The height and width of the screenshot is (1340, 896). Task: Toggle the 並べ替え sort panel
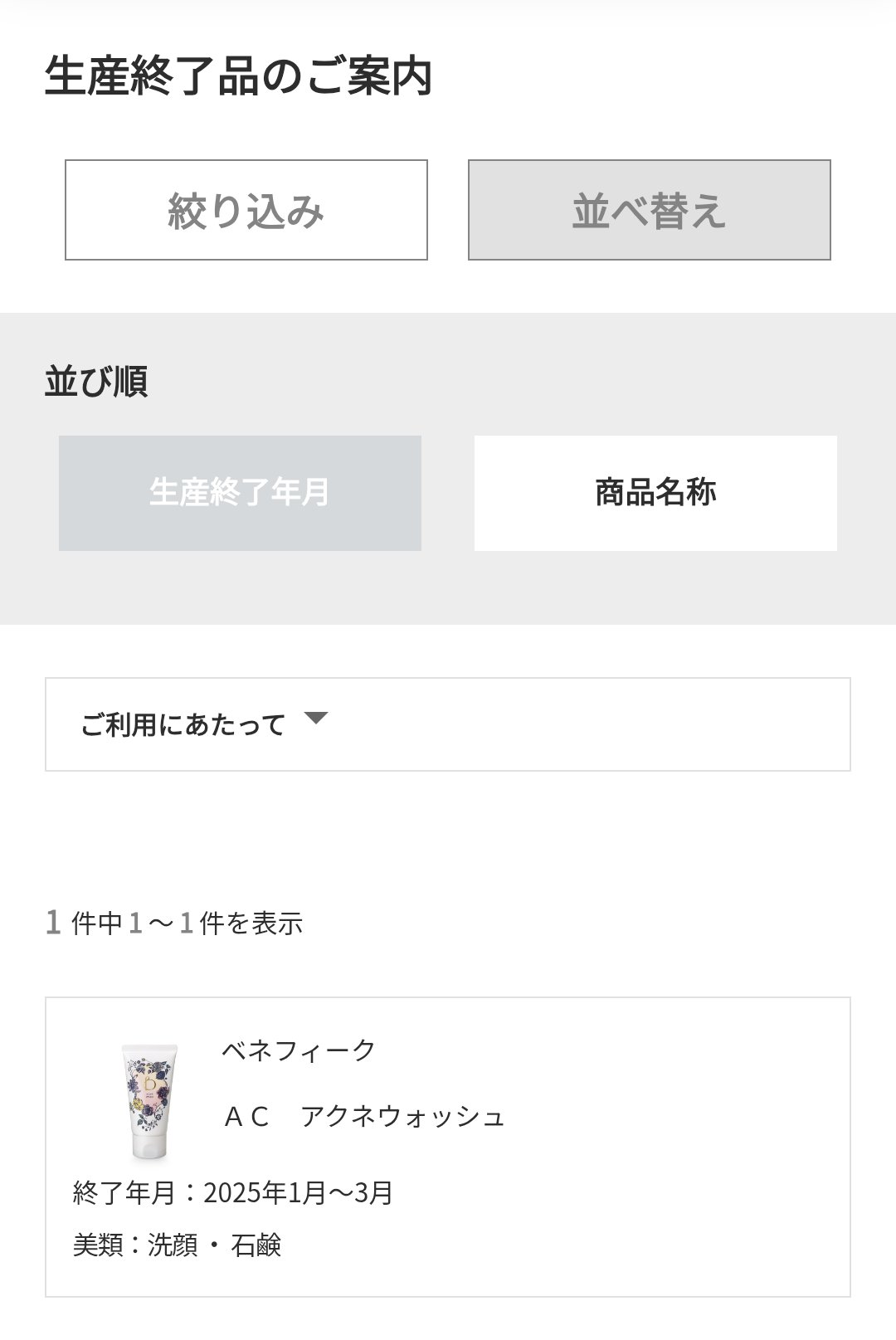pos(649,210)
